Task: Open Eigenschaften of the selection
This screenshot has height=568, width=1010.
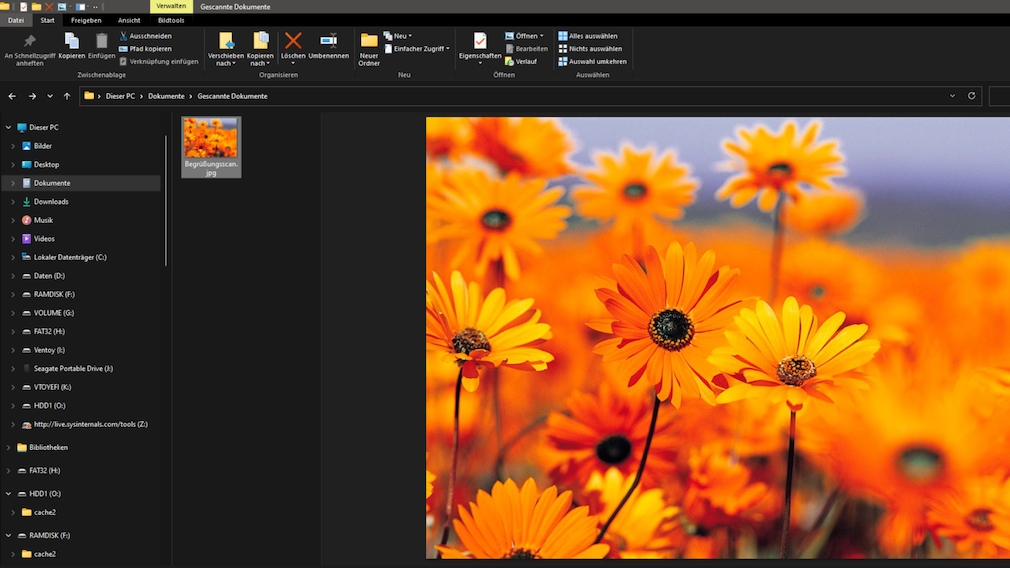Action: pyautogui.click(x=480, y=47)
